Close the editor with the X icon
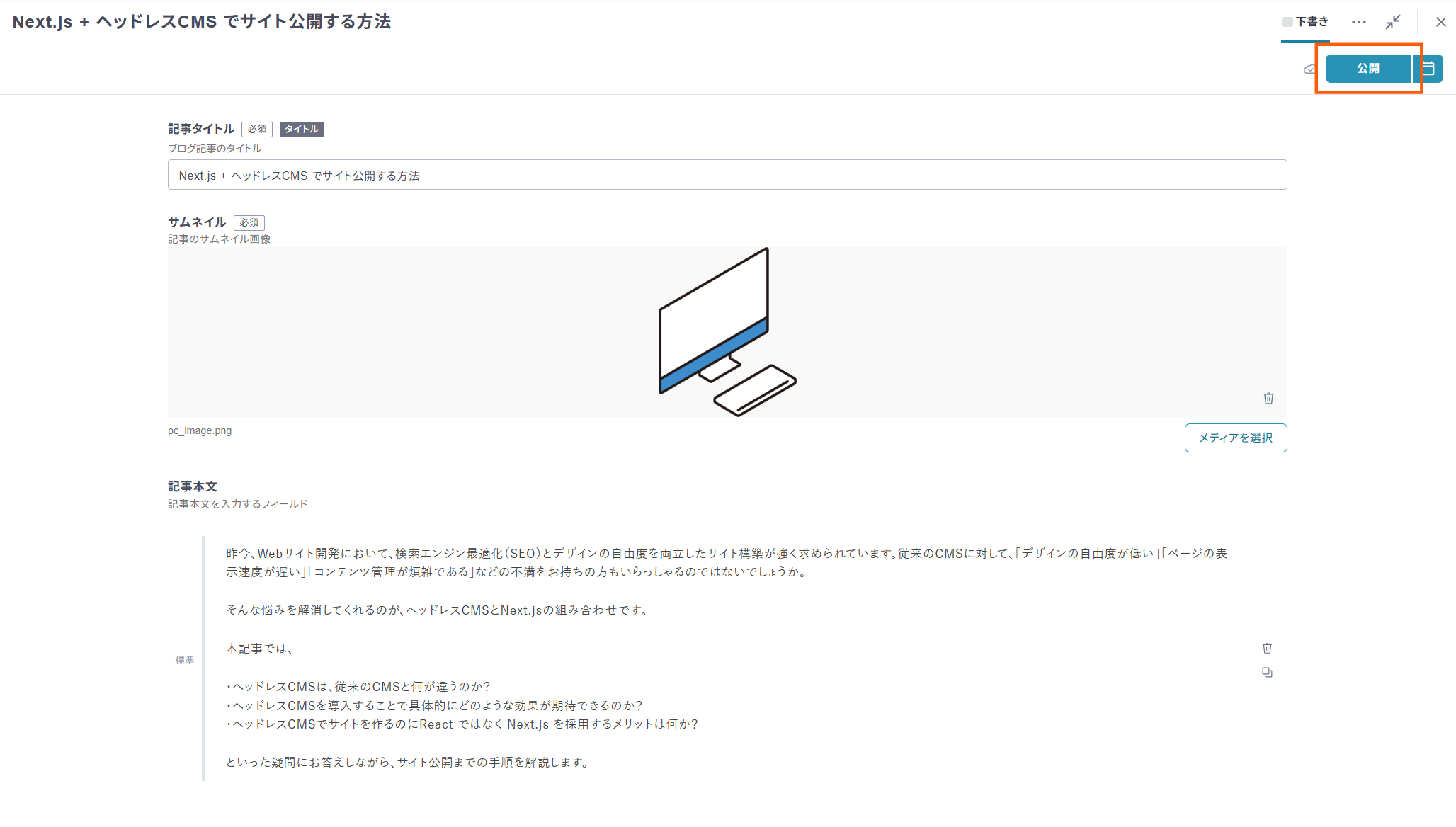The width and height of the screenshot is (1456, 827). pos(1440,22)
